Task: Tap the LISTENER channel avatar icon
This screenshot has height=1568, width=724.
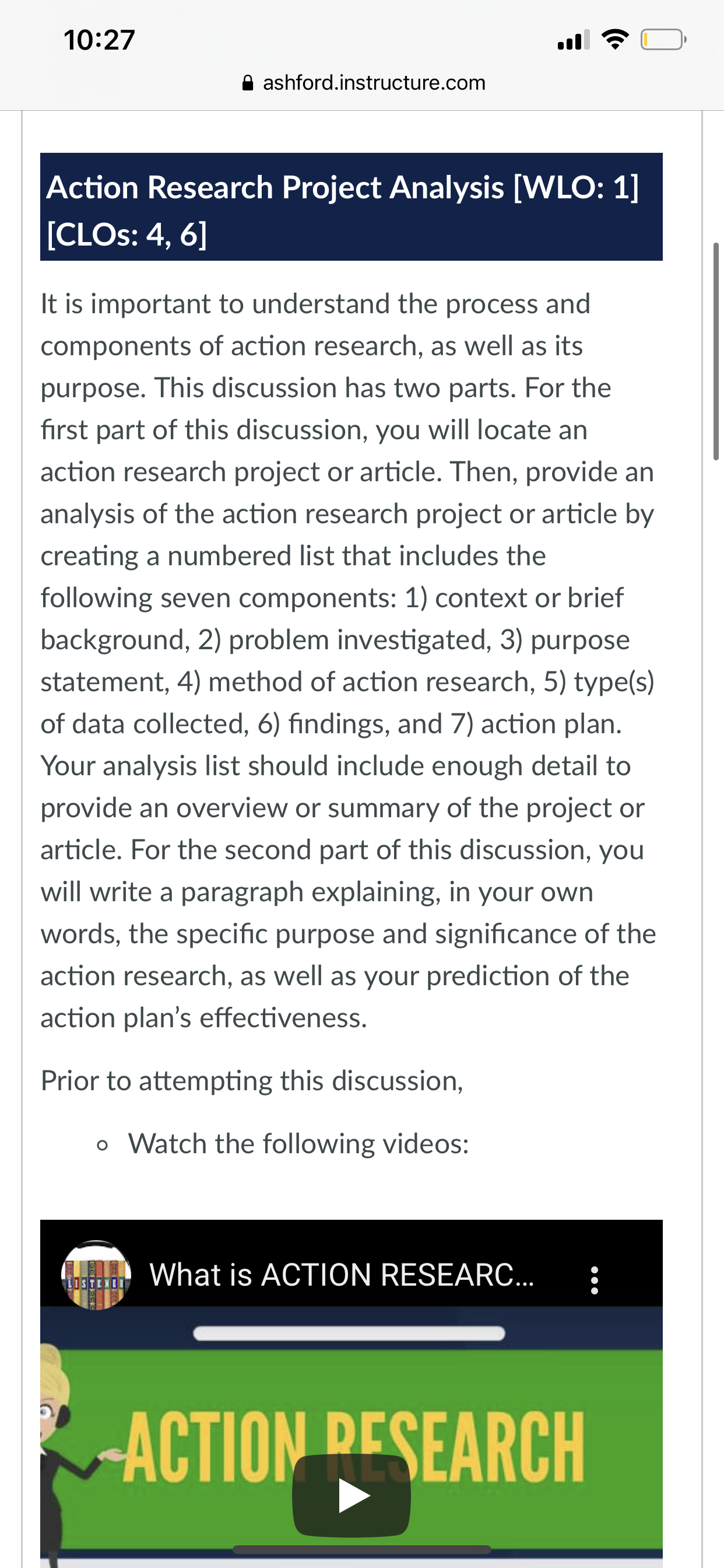Action: point(96,1275)
